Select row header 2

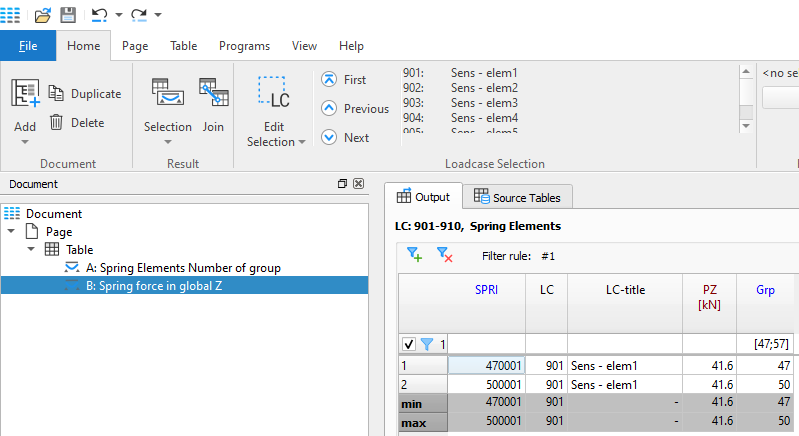(x=423, y=385)
